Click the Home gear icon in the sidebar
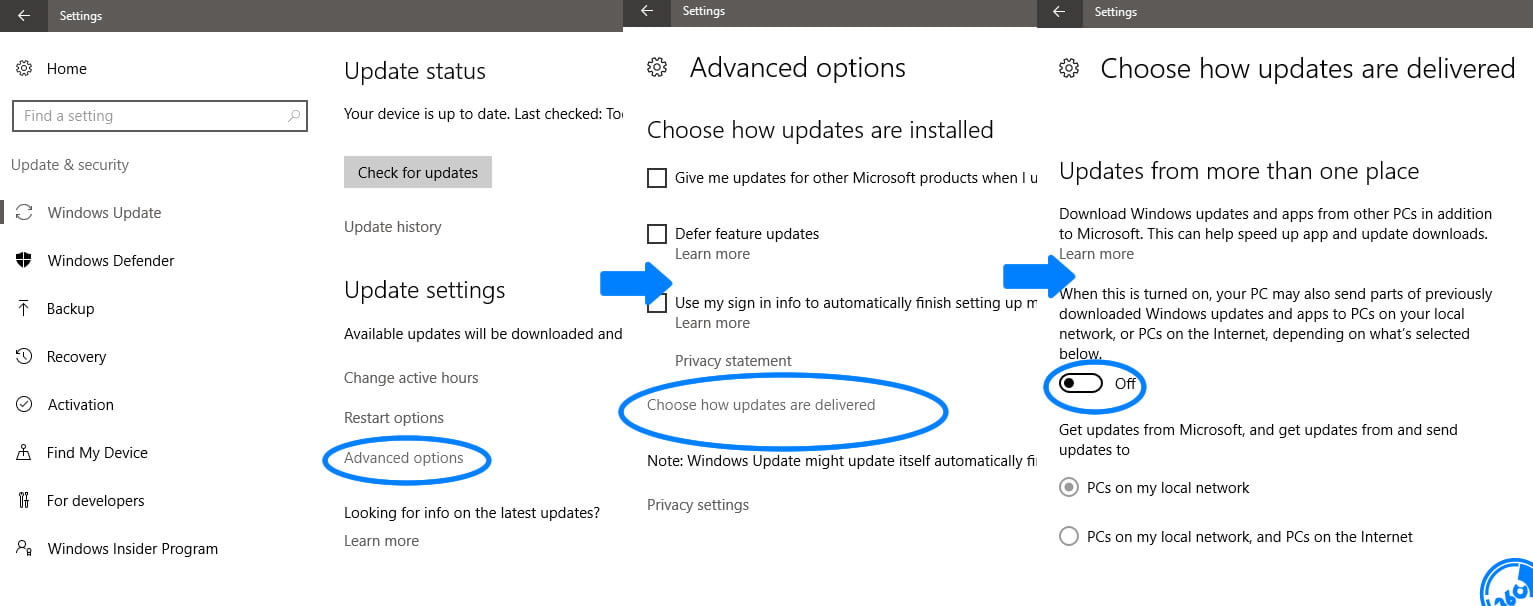 (x=24, y=69)
